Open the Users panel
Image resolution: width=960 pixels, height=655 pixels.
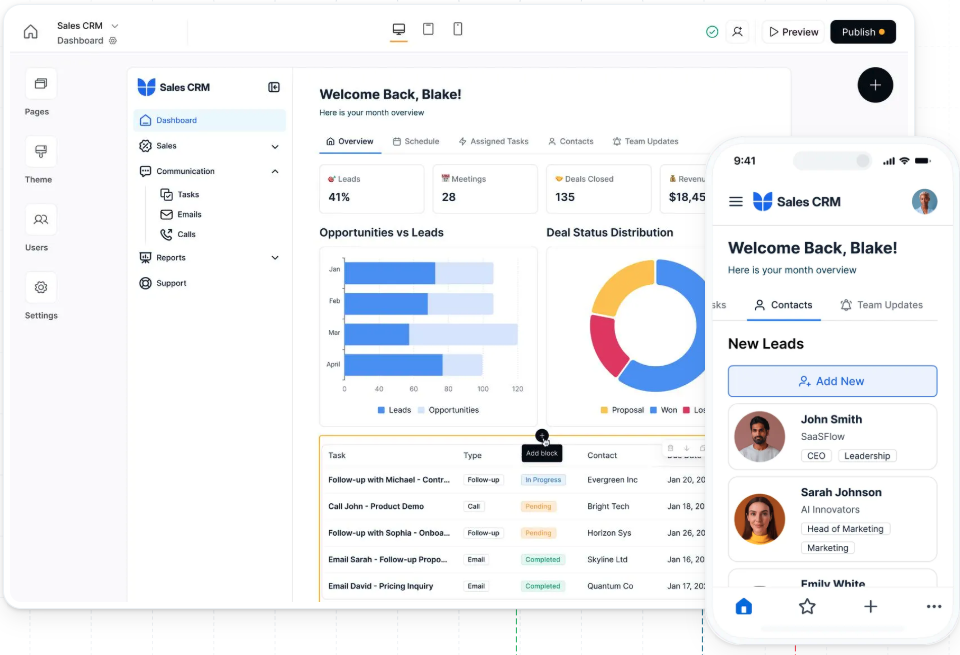pyautogui.click(x=40, y=220)
